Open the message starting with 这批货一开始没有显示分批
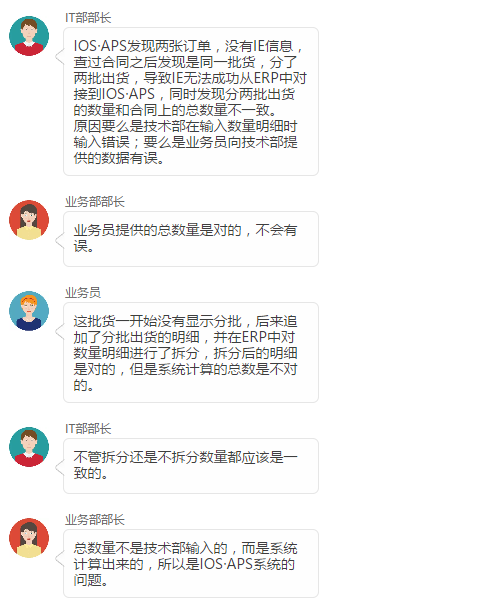The height and width of the screenshot is (604, 492). (191, 352)
